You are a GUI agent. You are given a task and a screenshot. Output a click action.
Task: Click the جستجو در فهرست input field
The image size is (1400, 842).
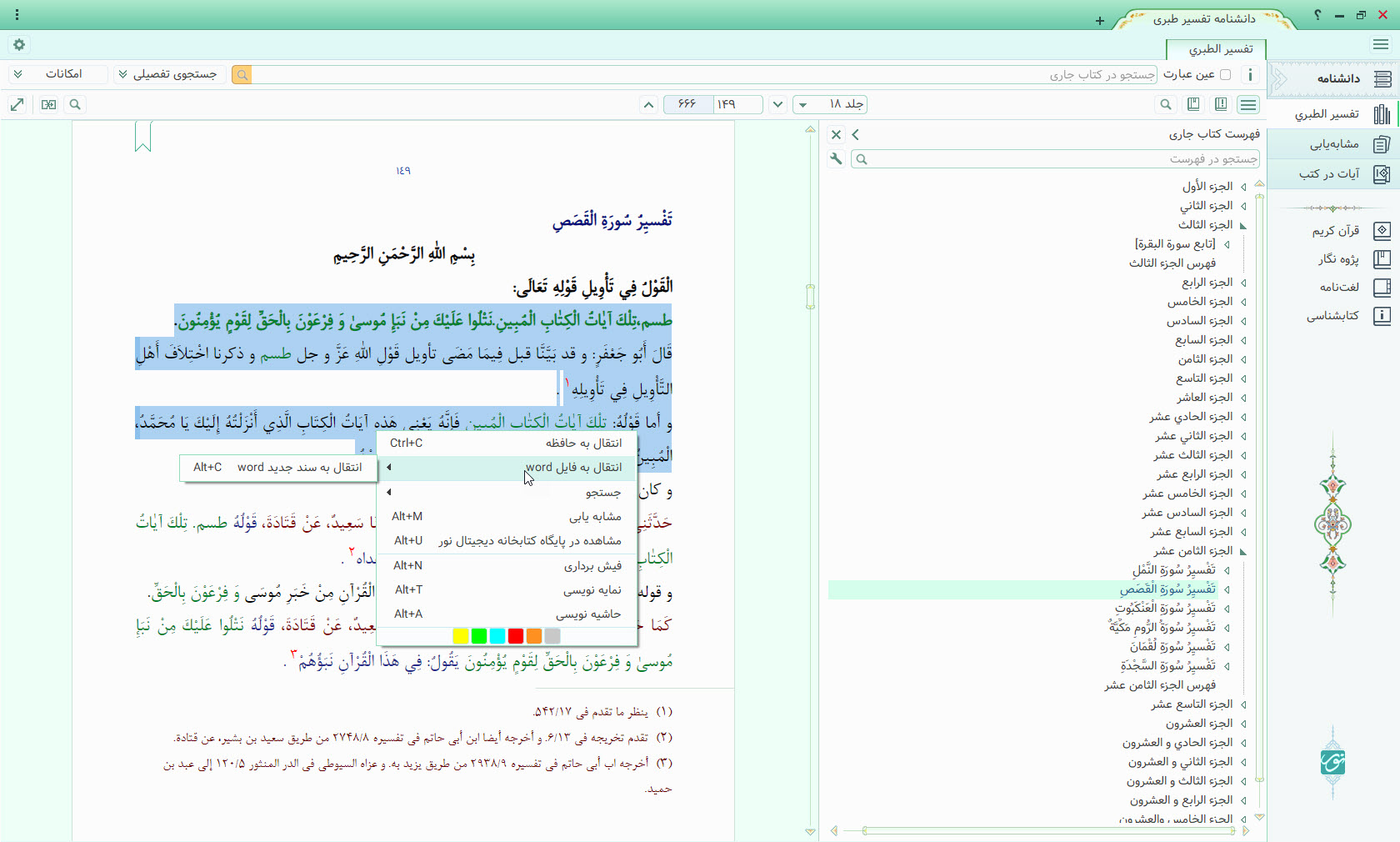pyautogui.click(x=1055, y=158)
